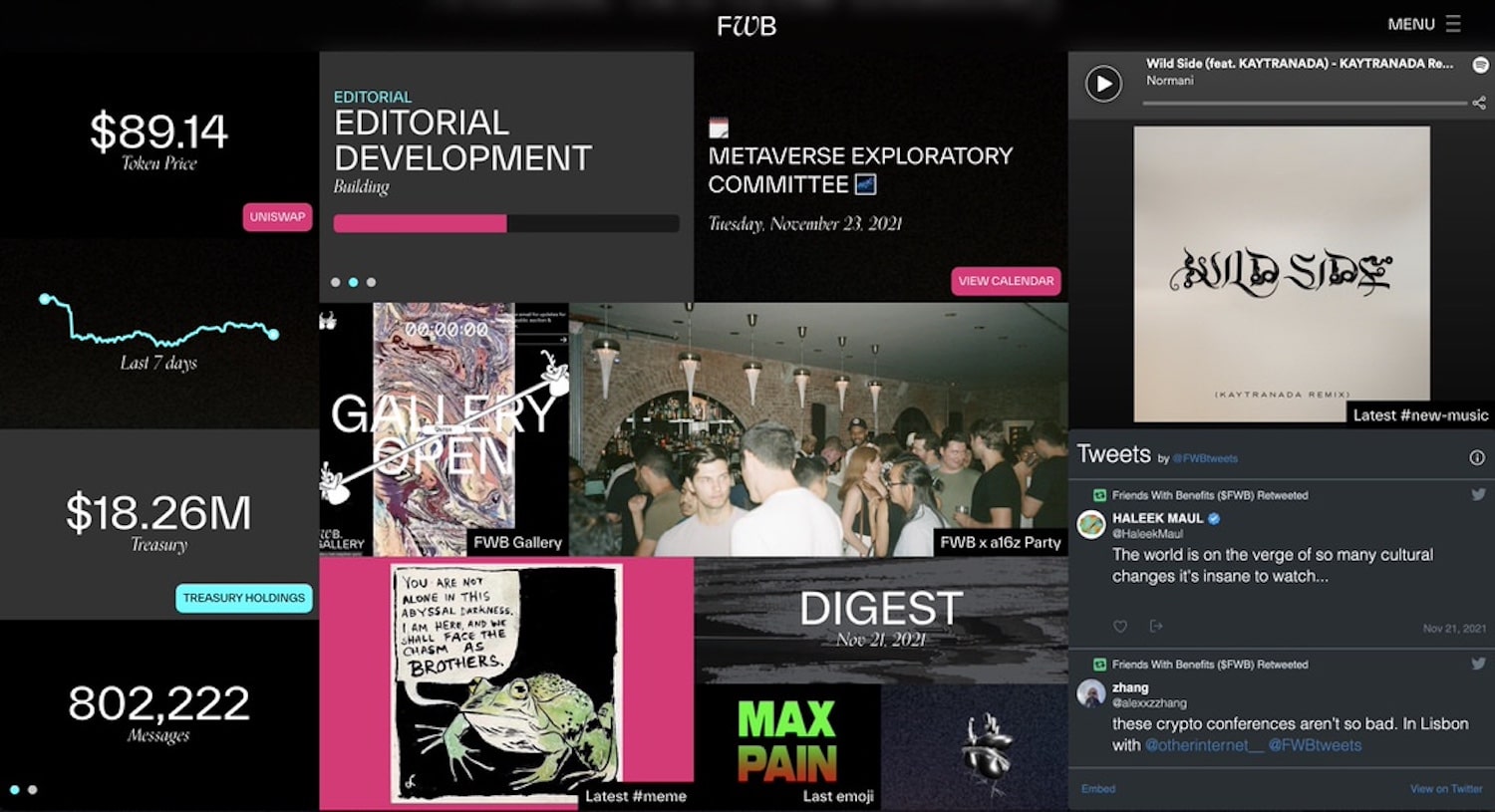
Task: Select third editorial carousel dot
Action: tap(371, 282)
